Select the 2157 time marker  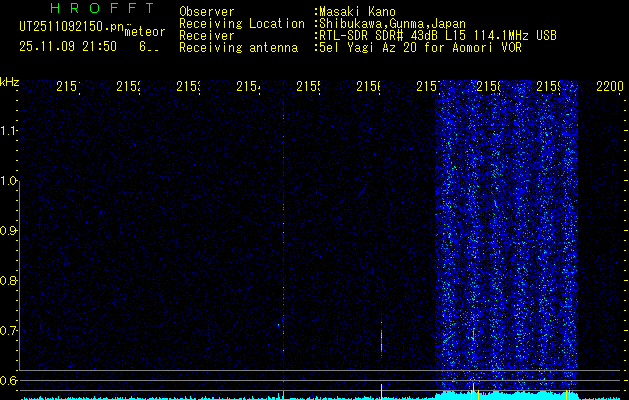(428, 86)
